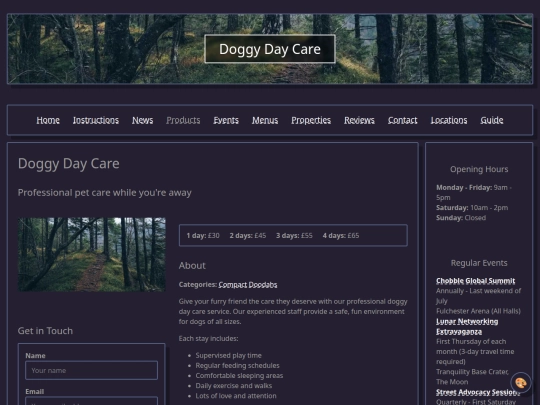
Task: Select the 4 days: £65 price
Action: [341, 236]
